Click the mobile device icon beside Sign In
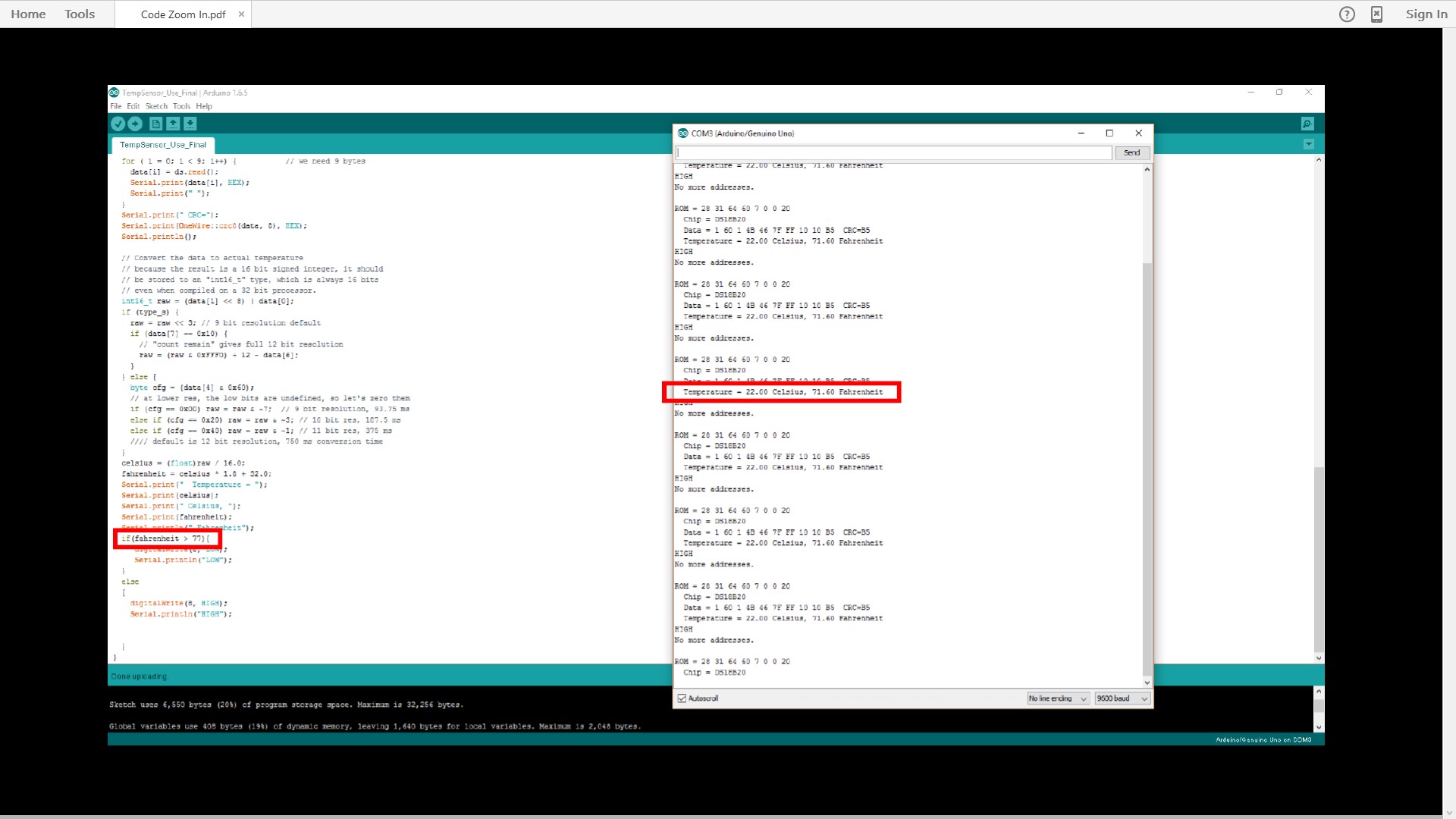 1376,14
